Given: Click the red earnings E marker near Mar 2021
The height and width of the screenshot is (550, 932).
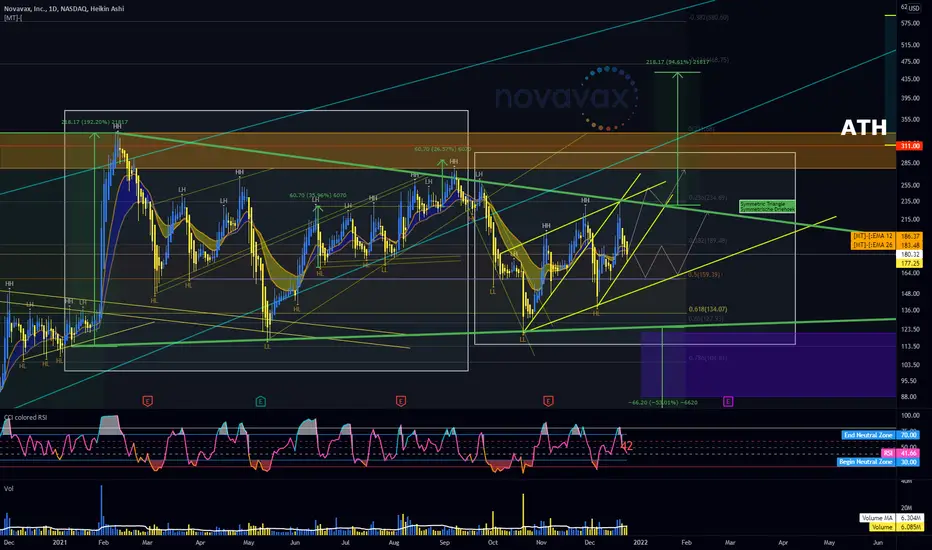Looking at the screenshot, I should [x=147, y=401].
